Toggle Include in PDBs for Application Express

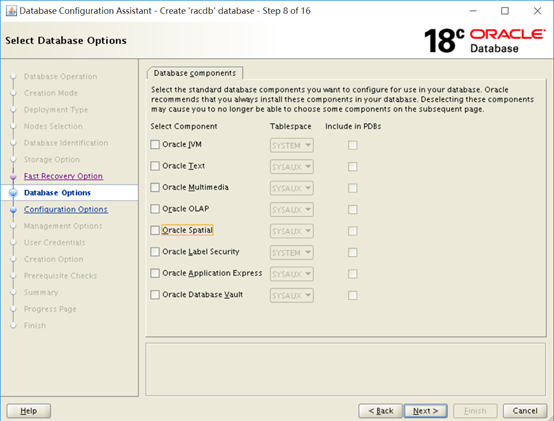[353, 274]
